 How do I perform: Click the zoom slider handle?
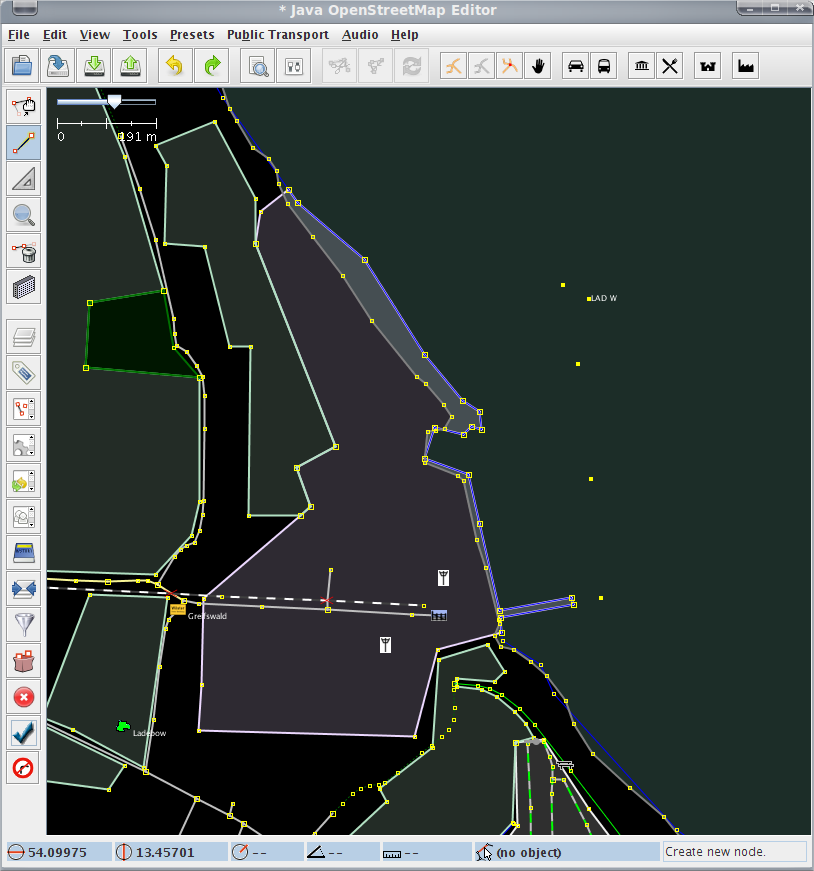[114, 101]
